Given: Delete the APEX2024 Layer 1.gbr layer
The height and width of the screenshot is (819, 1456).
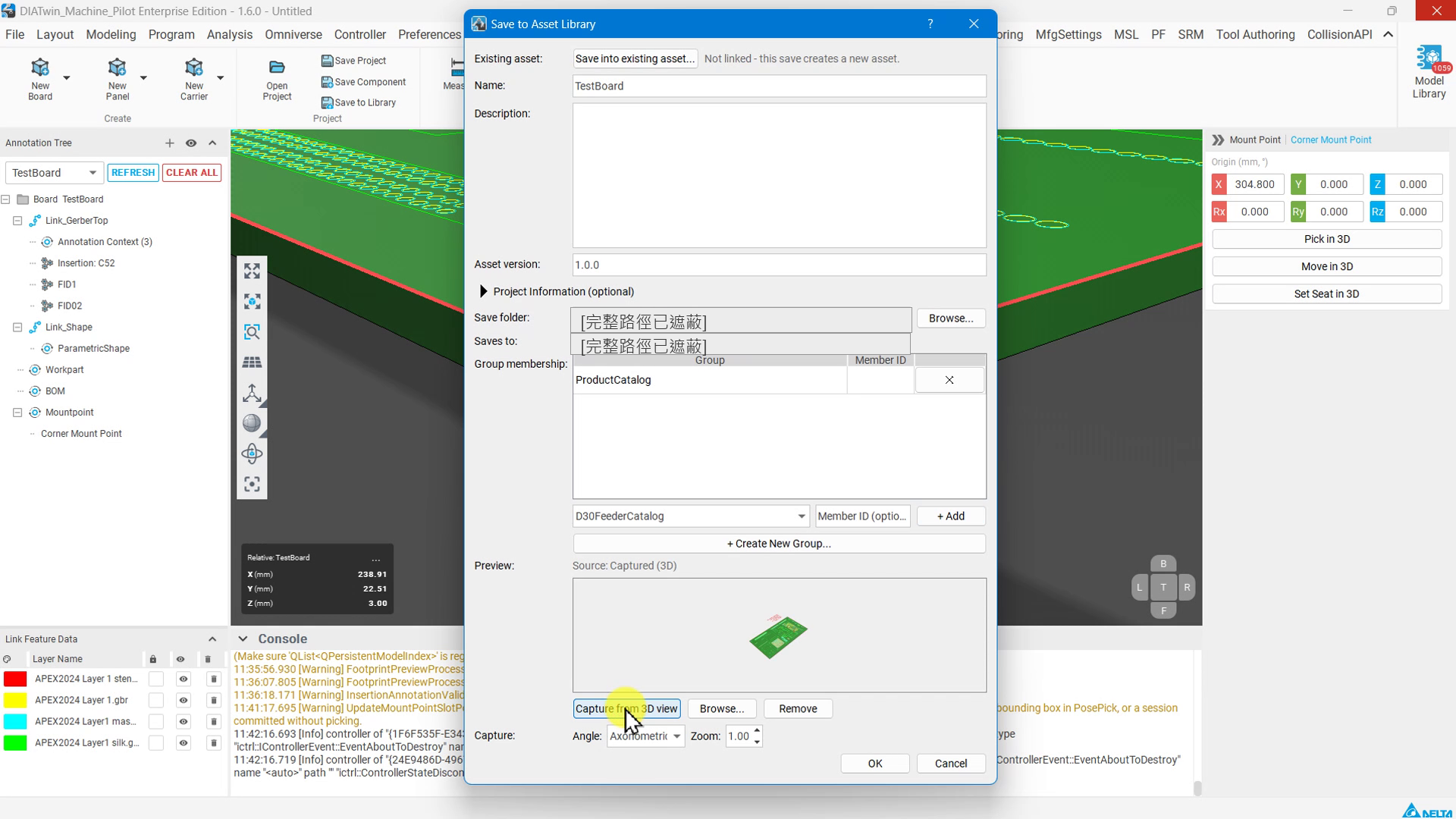Looking at the screenshot, I should pos(213,700).
